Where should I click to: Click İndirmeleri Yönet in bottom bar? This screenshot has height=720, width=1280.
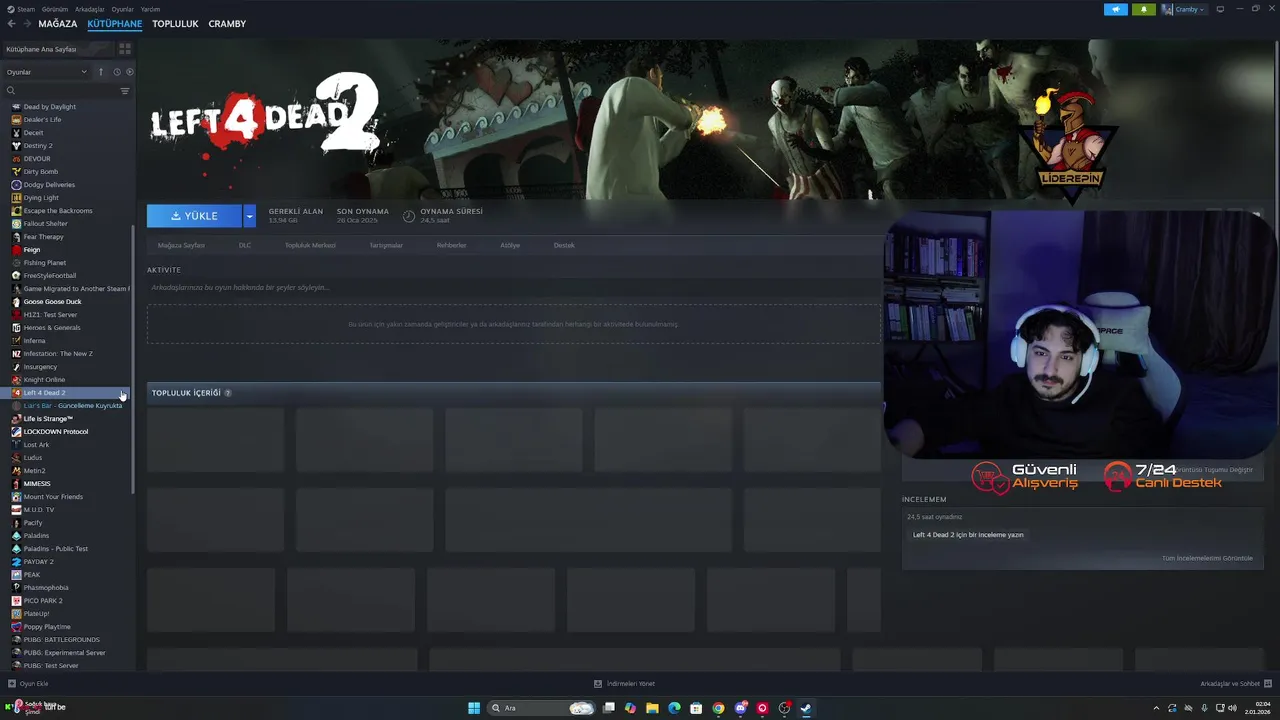[624, 684]
